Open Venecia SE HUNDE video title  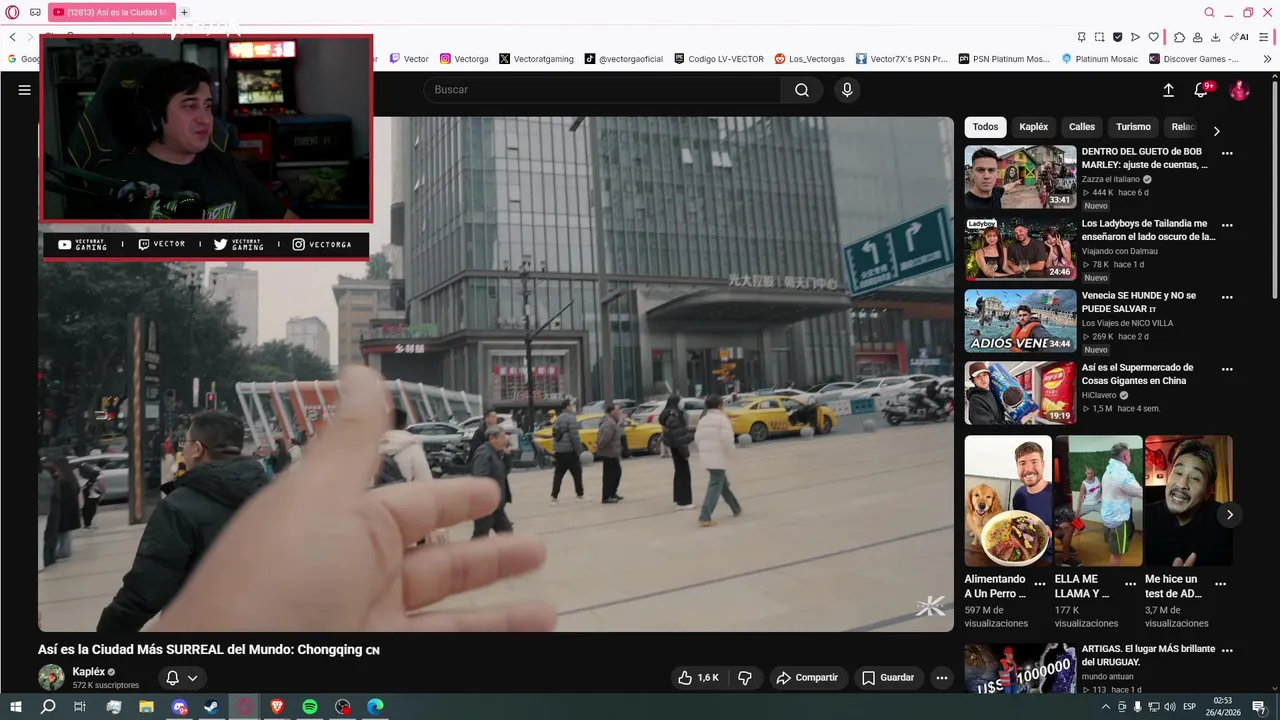[1138, 302]
